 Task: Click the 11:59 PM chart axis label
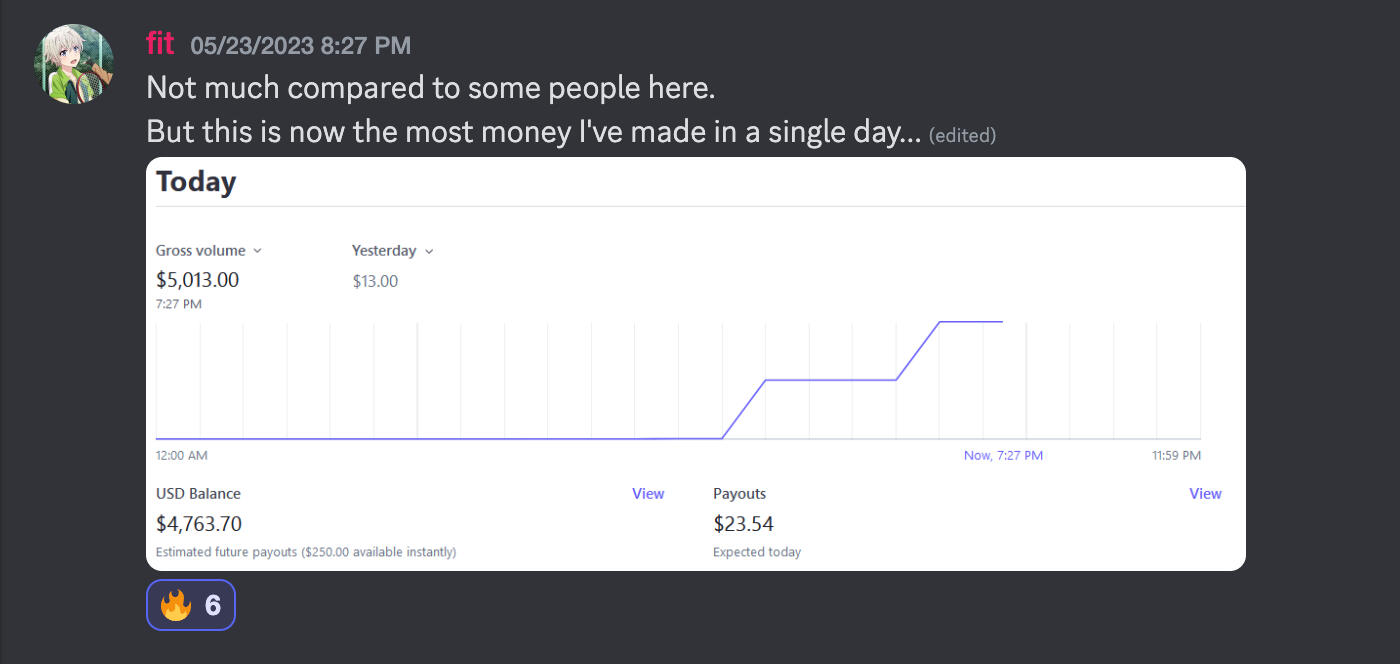tap(1176, 455)
